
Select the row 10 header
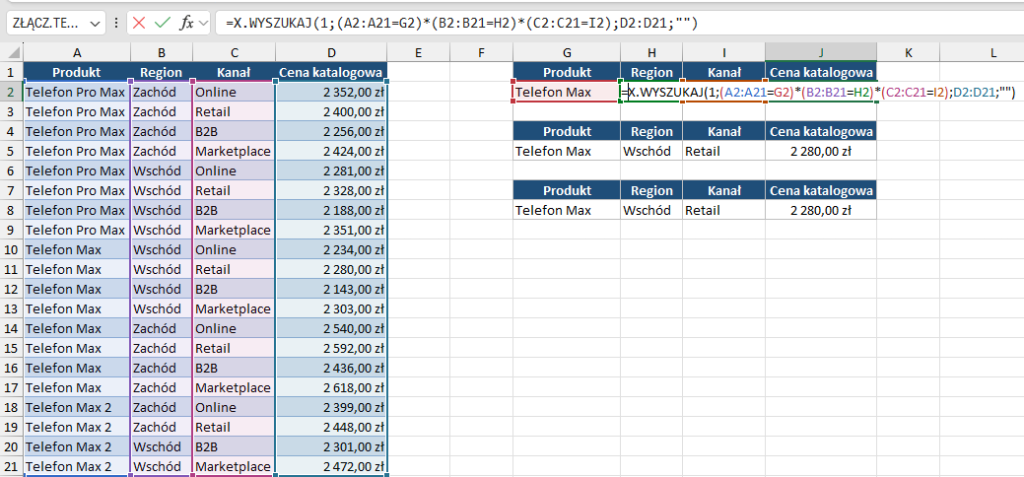coord(11,250)
